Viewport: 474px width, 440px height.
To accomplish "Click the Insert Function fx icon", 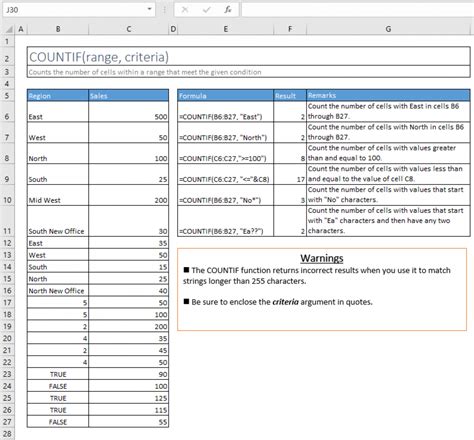I will 228,10.
